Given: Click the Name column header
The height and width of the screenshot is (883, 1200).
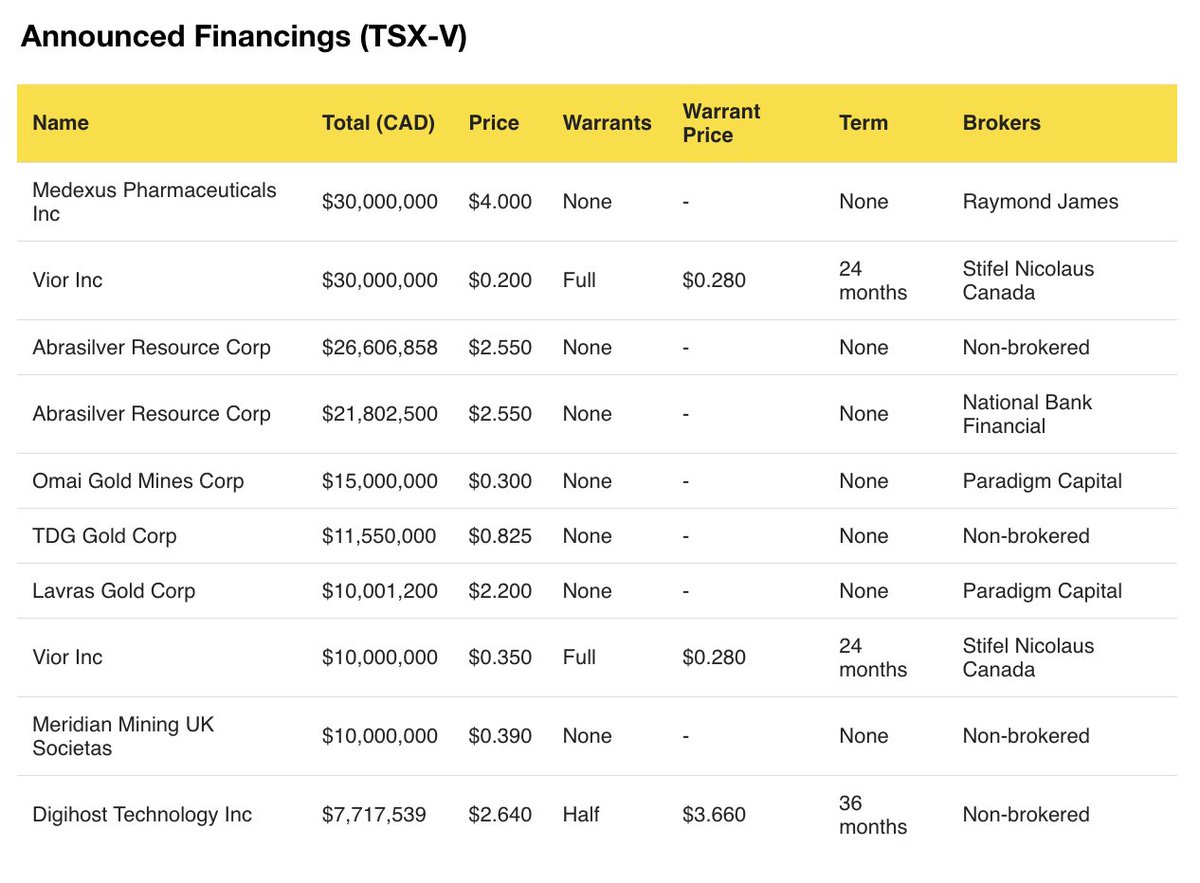Looking at the screenshot, I should 60,123.
